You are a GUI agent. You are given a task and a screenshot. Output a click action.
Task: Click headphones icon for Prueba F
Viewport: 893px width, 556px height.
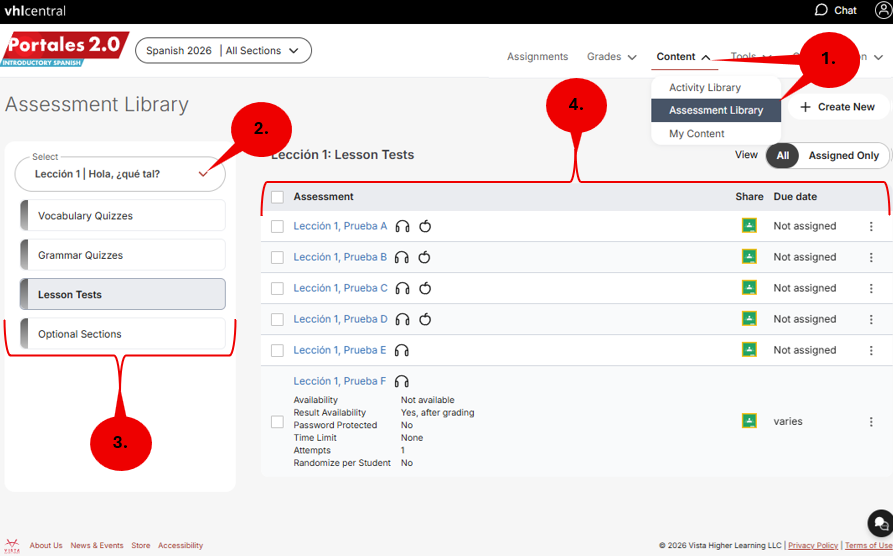coord(402,381)
